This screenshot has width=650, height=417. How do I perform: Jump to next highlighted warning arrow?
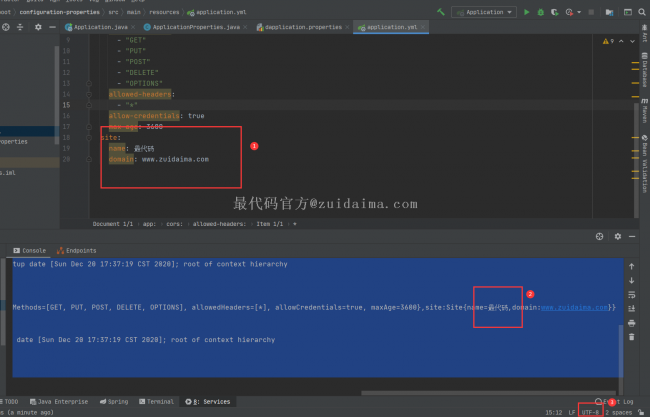(x=632, y=43)
